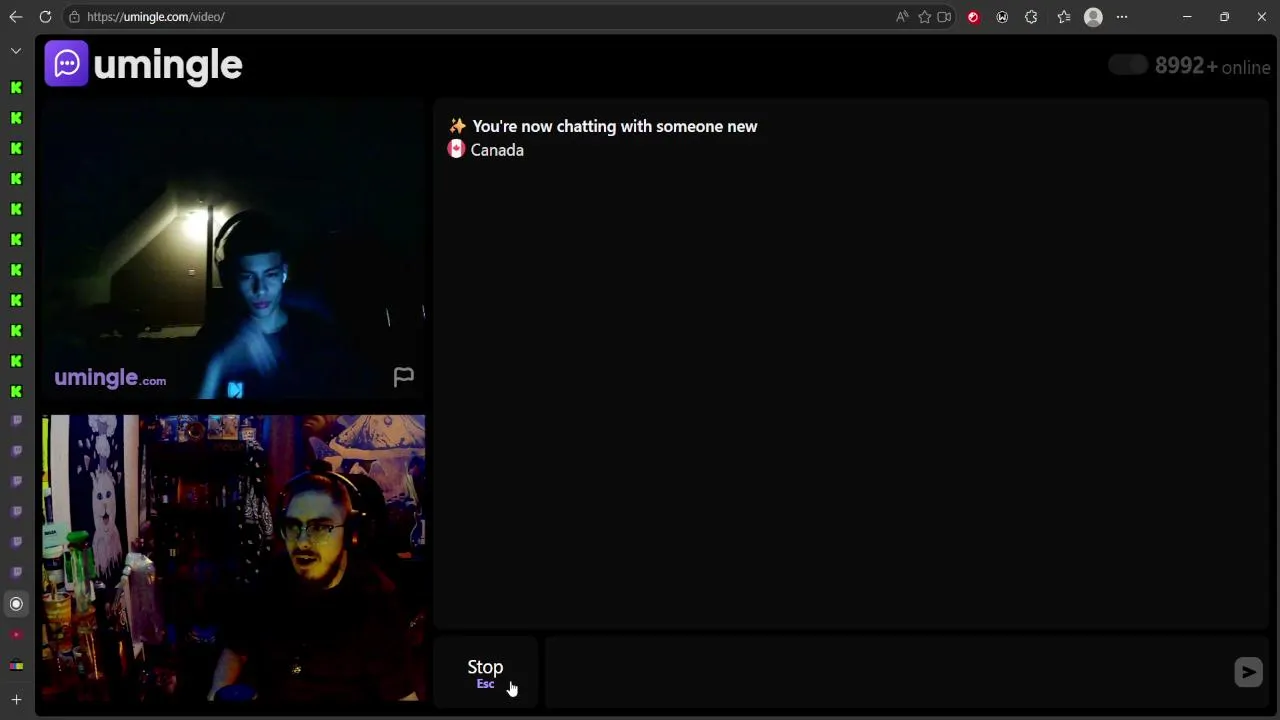Viewport: 1280px width, 720px height.
Task: Click the stranger's video feed
Action: click(234, 250)
